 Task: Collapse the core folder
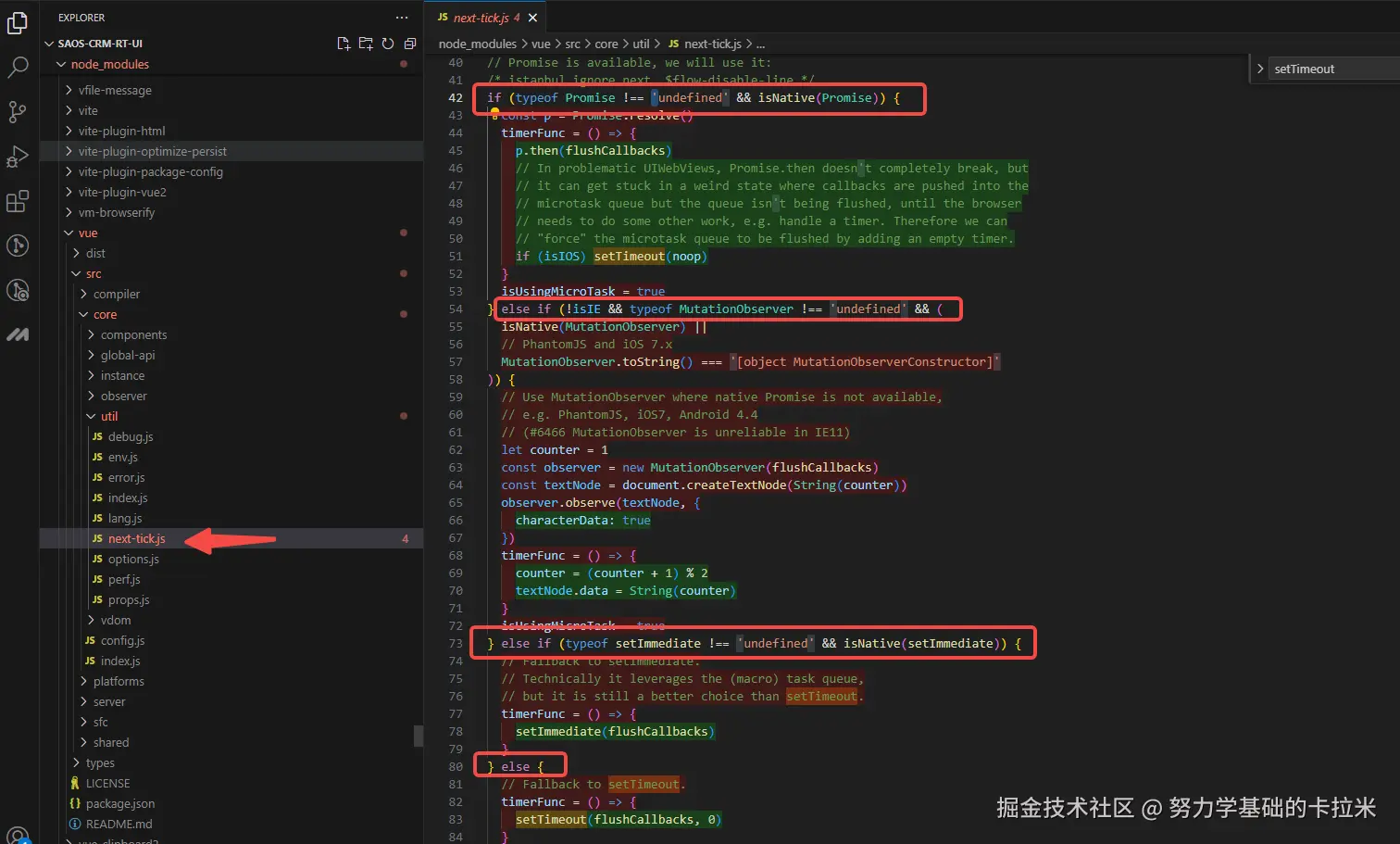tap(231, 314)
